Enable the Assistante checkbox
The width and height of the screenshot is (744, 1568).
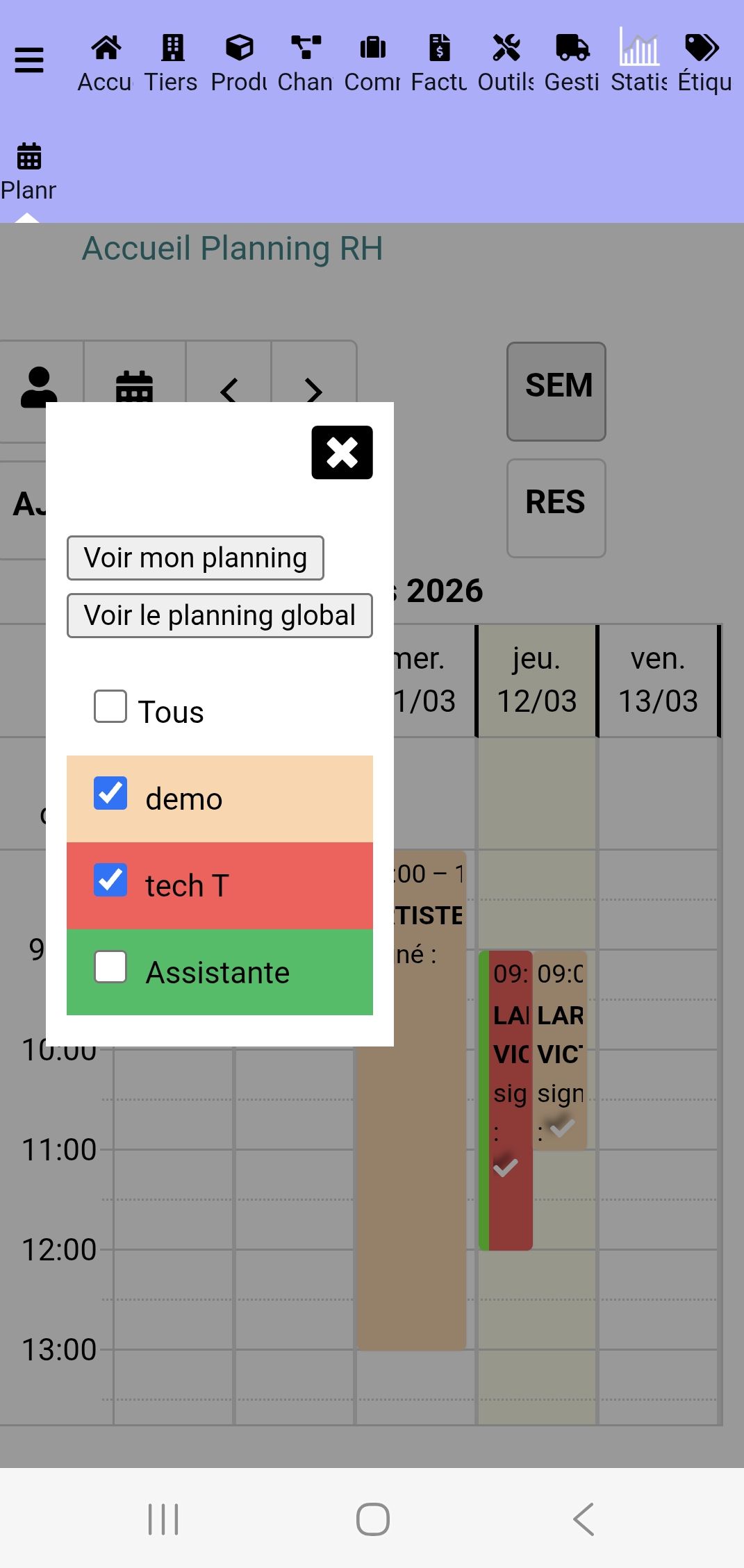110,967
